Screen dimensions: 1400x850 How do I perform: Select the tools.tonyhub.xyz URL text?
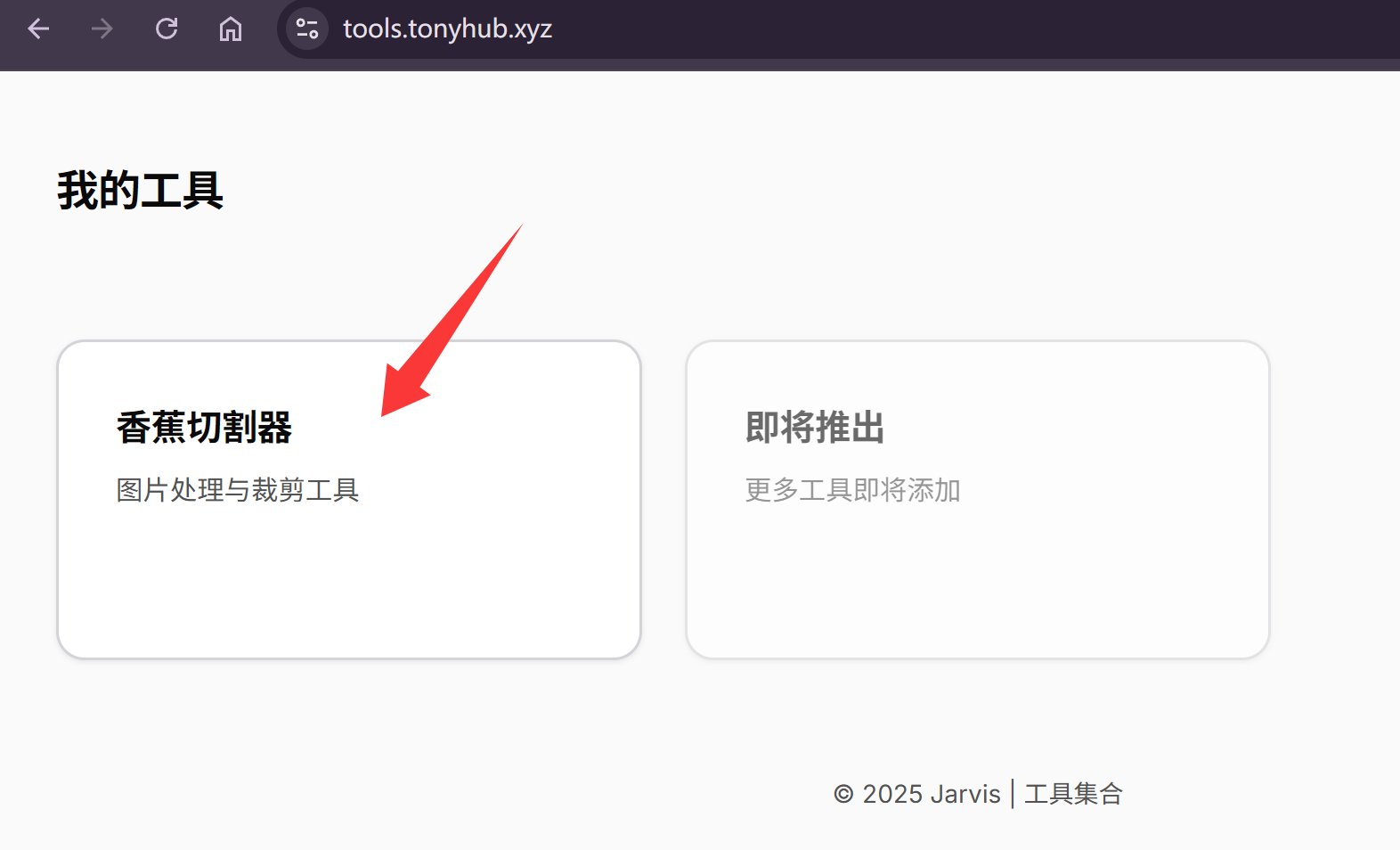(447, 29)
